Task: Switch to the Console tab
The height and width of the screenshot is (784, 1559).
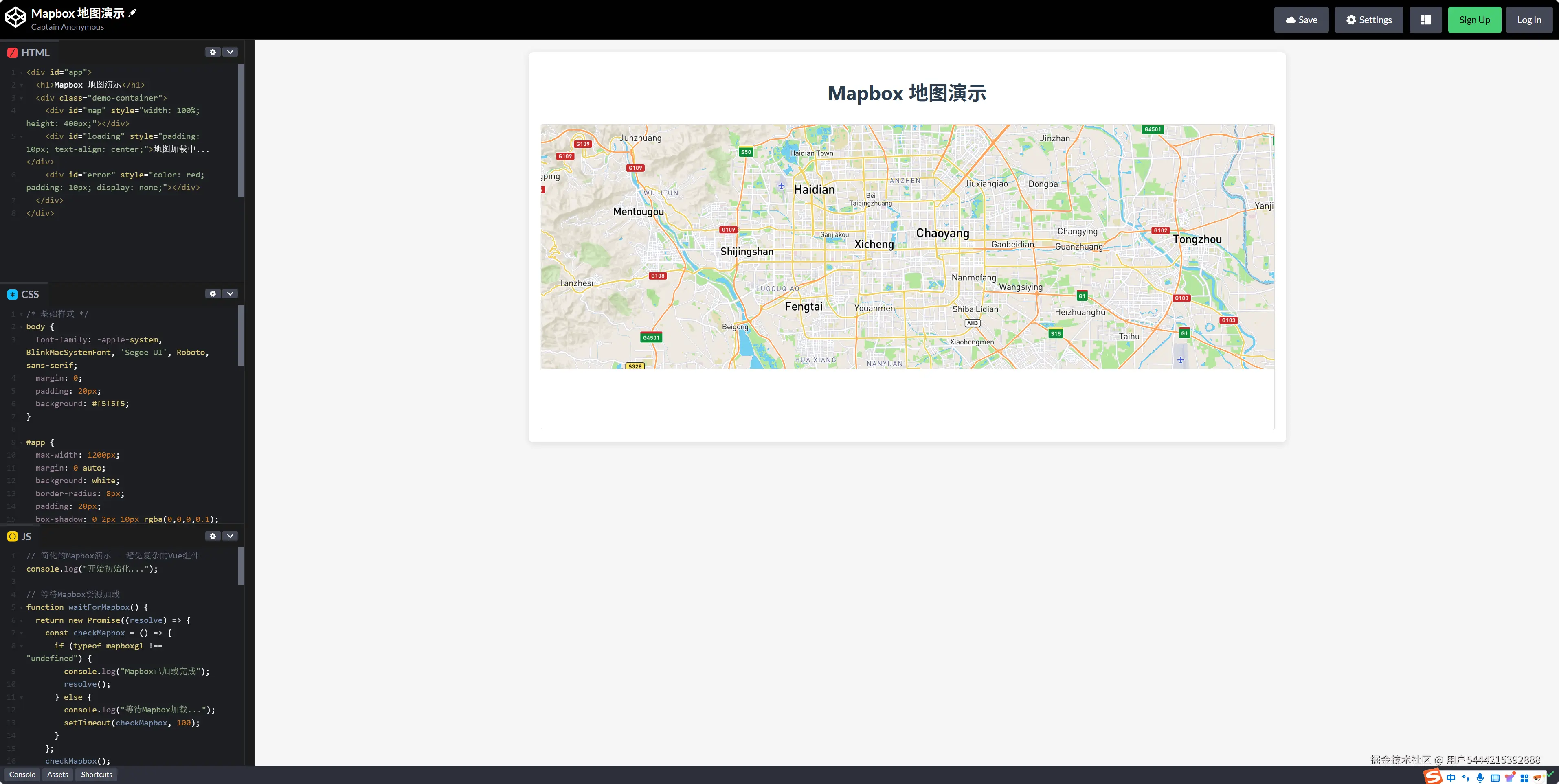Action: click(22, 774)
